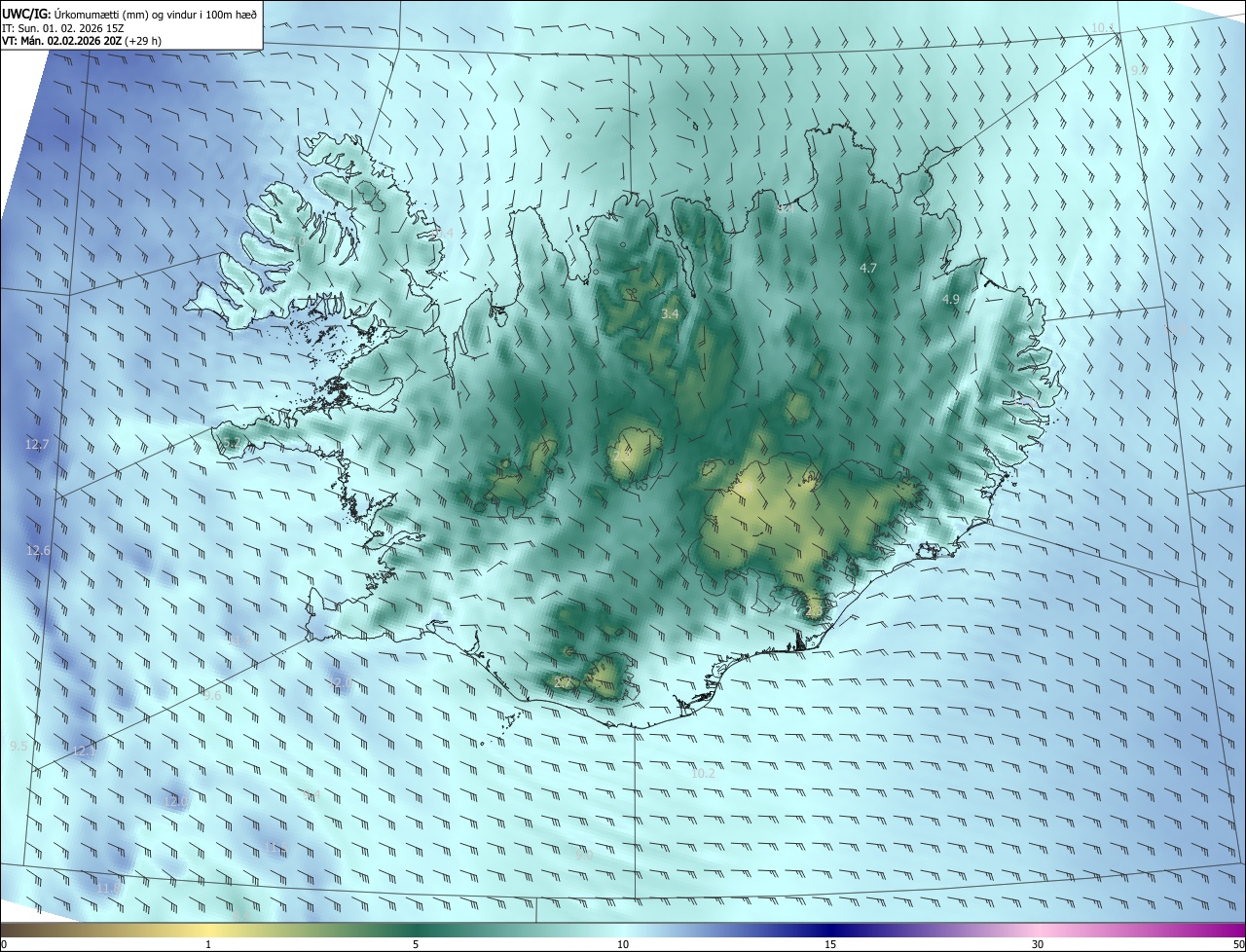Click the 10 label on the colour scale
This screenshot has height=952, width=1246.
[x=623, y=945]
